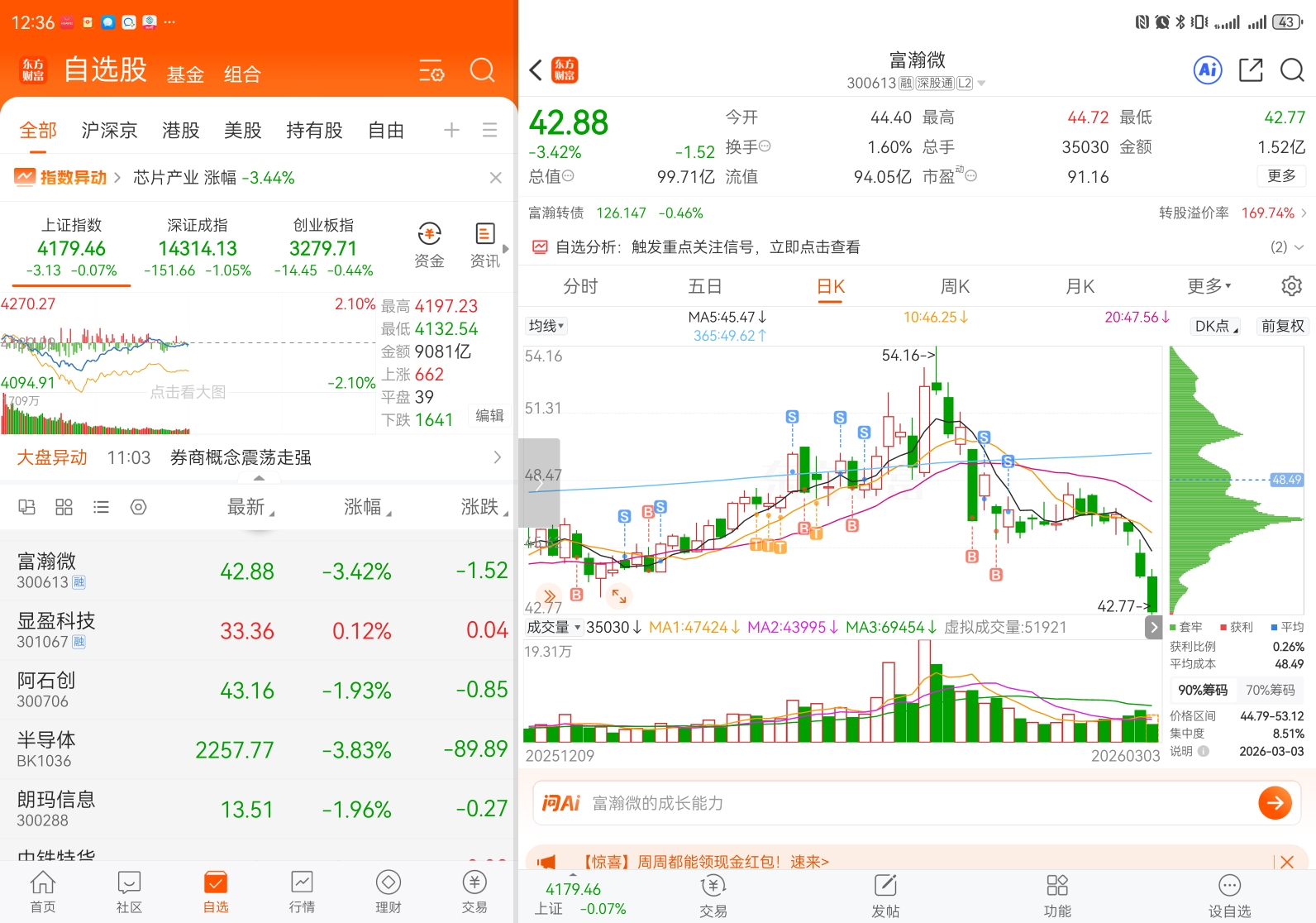Image resolution: width=1316 pixels, height=923 pixels.
Task: Switch to the grid card view icon
Action: 64,507
